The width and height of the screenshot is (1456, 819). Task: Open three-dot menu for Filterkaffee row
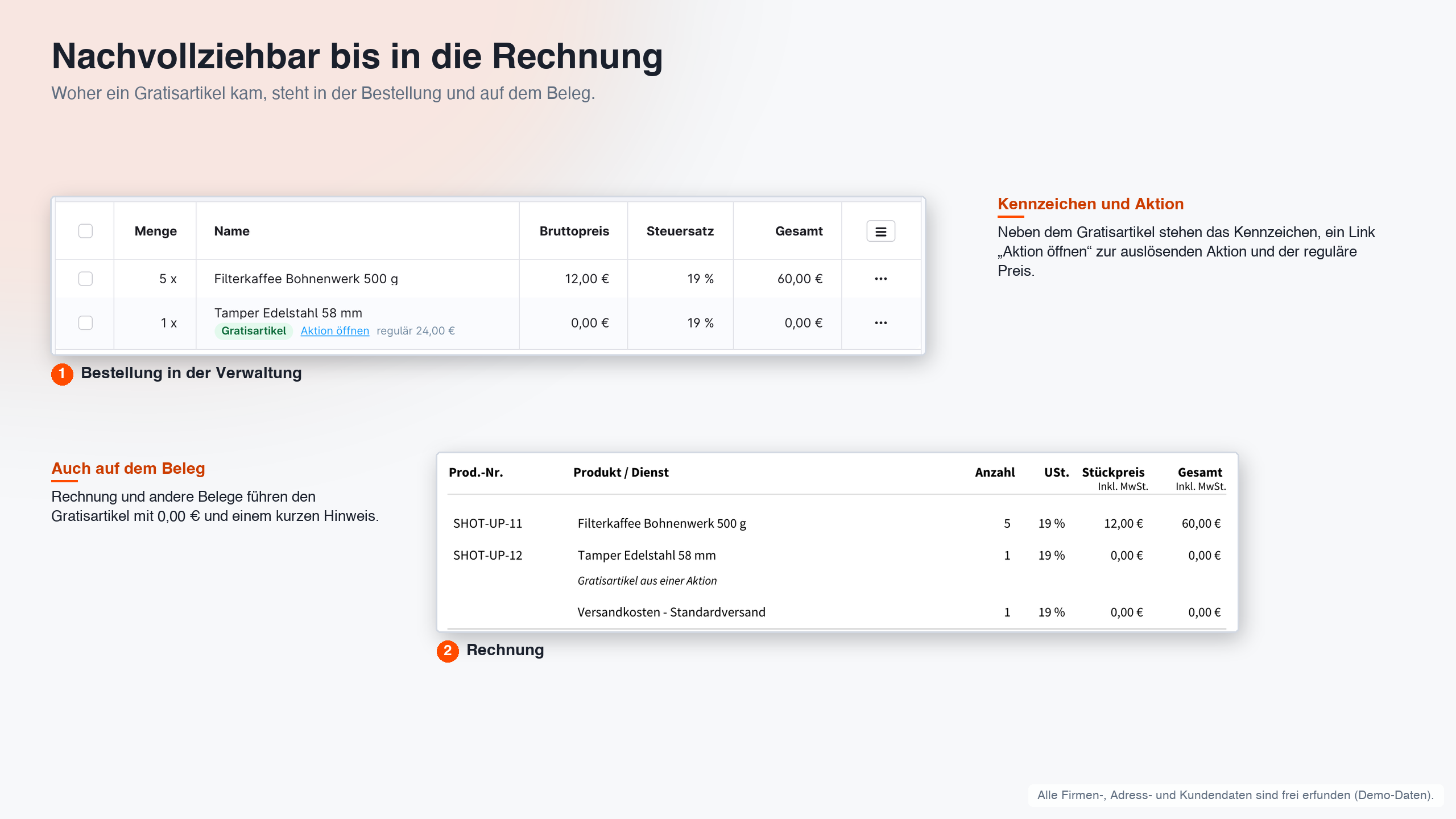[x=880, y=279]
